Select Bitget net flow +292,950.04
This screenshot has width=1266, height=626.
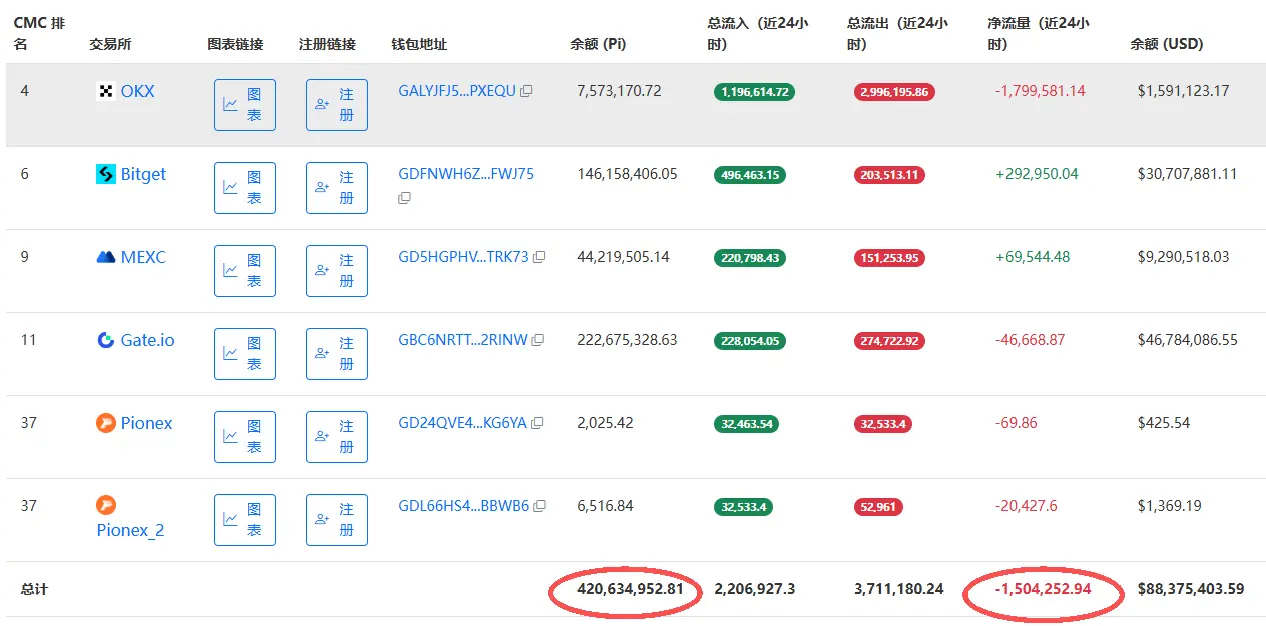1036,174
